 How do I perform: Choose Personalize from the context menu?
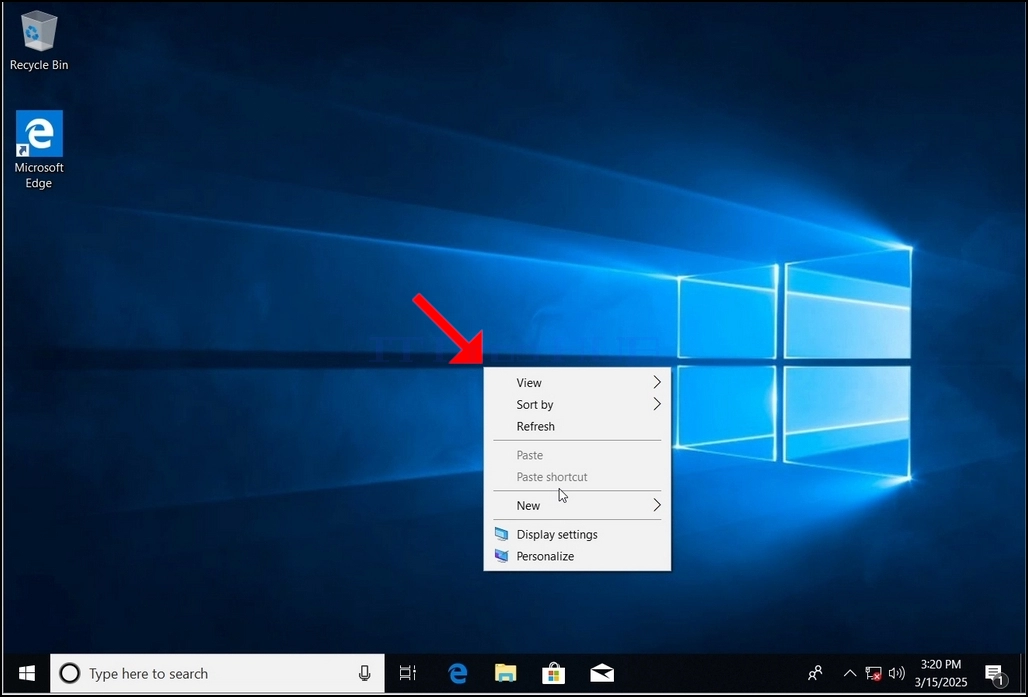[x=577, y=556]
